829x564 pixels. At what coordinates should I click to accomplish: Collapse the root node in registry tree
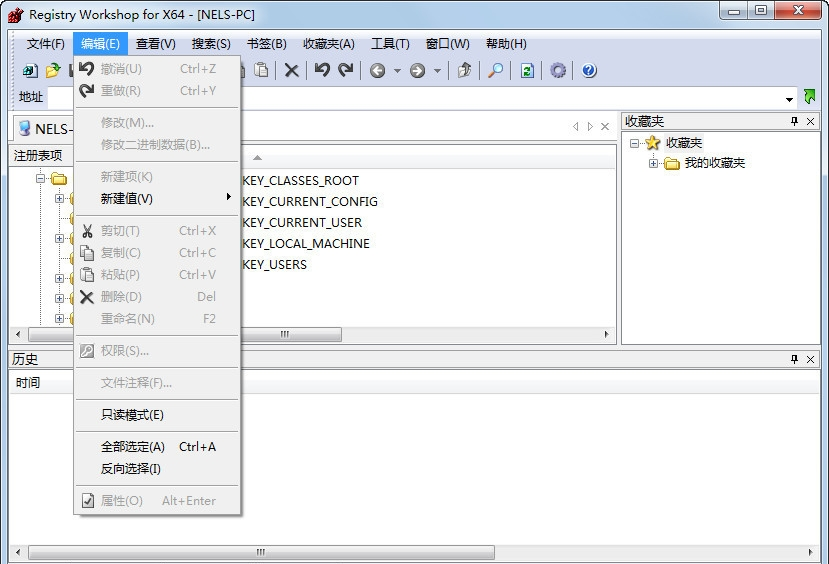40,179
